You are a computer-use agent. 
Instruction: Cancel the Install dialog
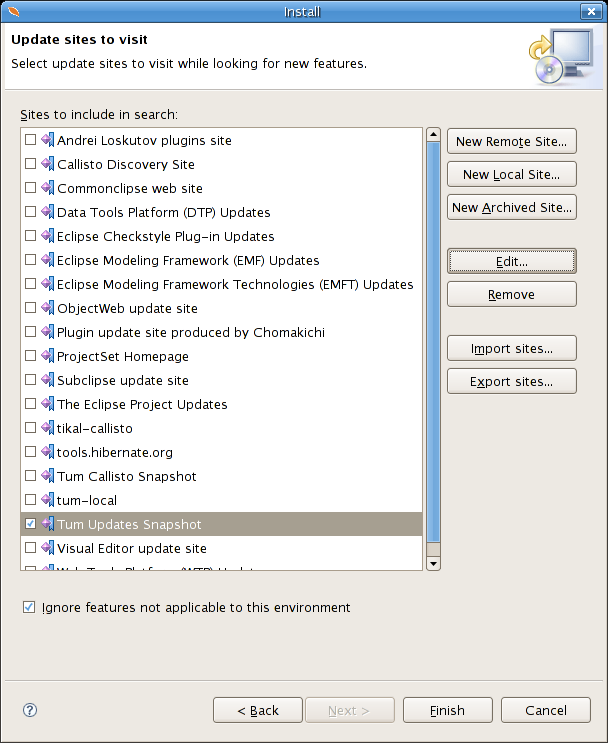click(x=546, y=710)
